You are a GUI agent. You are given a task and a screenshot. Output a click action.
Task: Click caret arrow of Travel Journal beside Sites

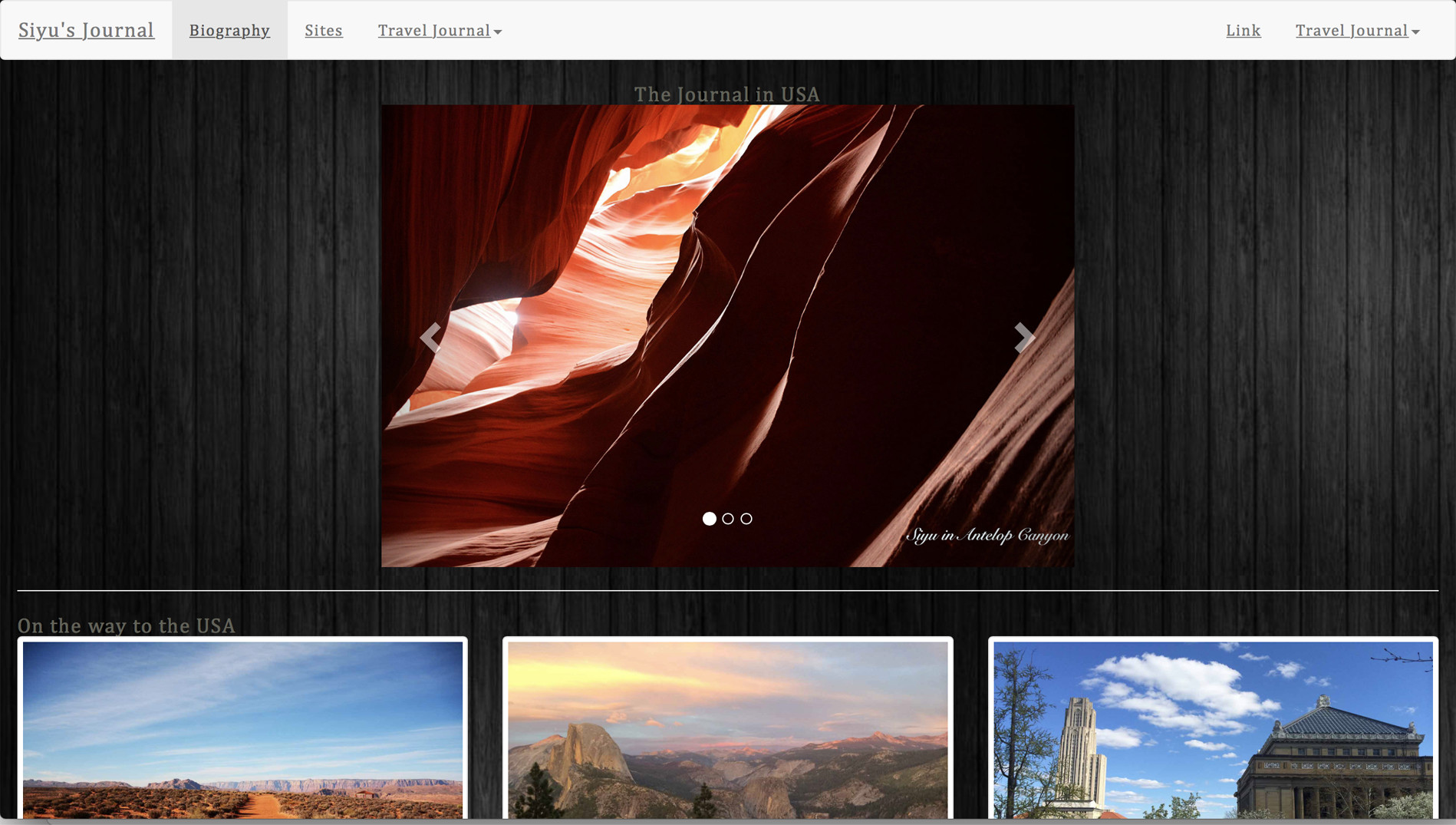[x=498, y=32]
